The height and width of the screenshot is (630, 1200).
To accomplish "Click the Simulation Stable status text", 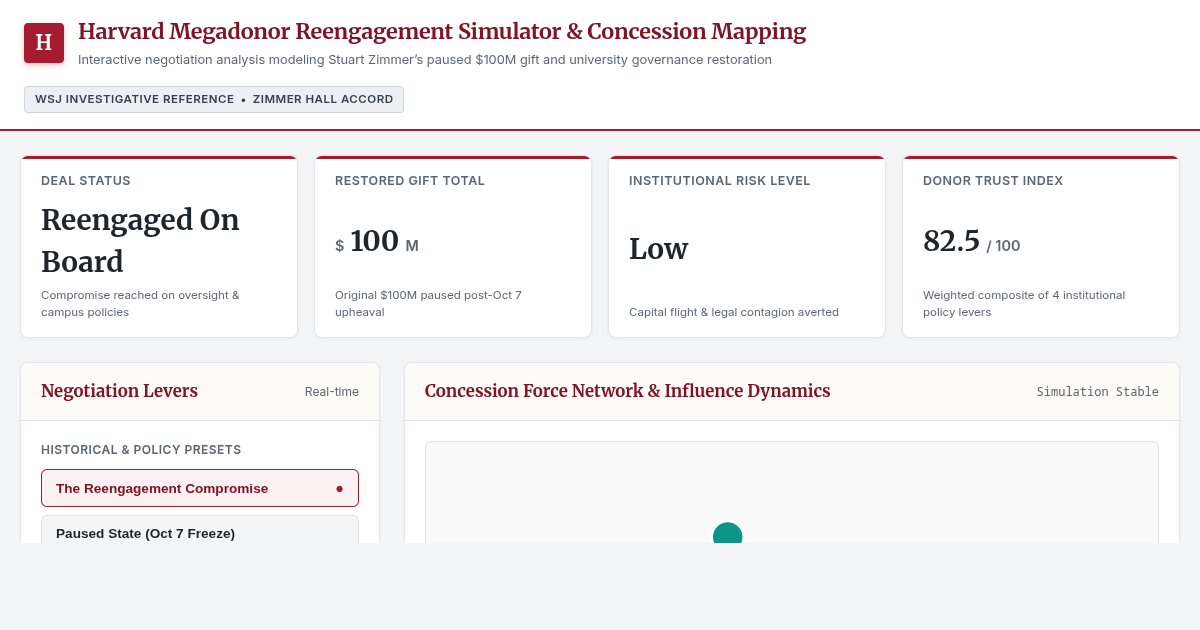I will tap(1097, 392).
